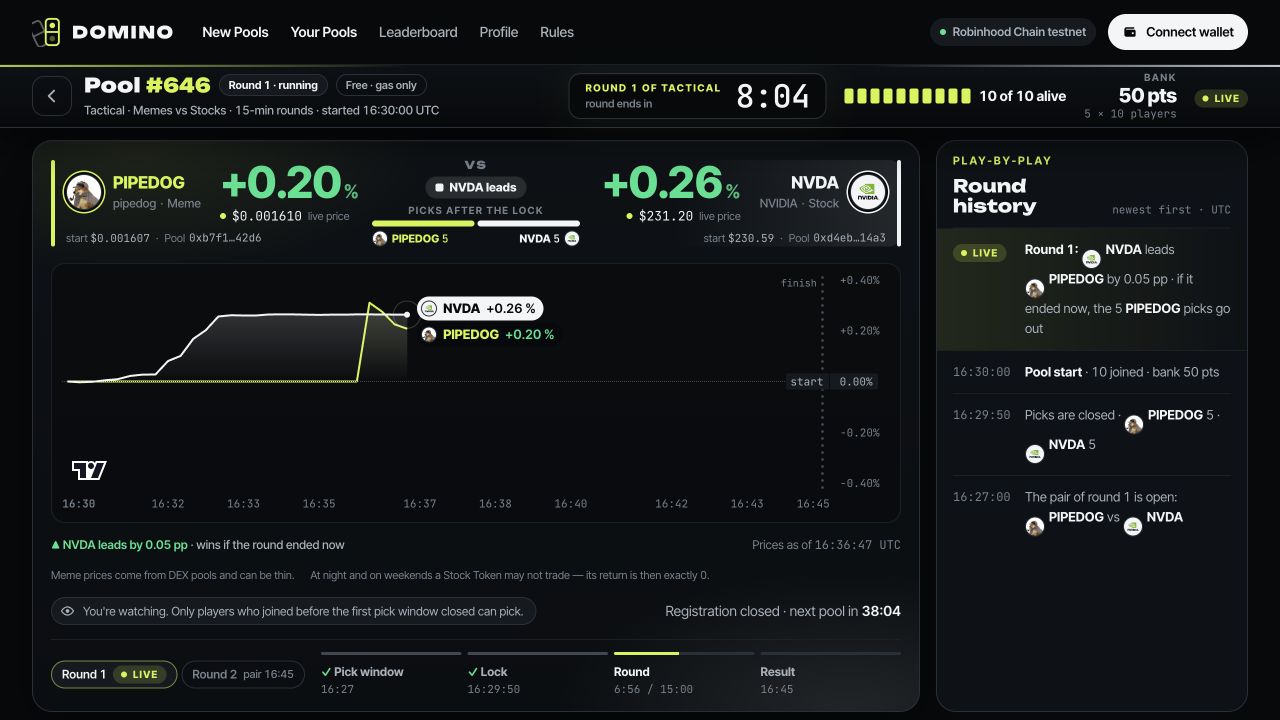Click the PIPEDOG icon beside picks count 5
The image size is (1280, 720).
pyautogui.click(x=380, y=239)
